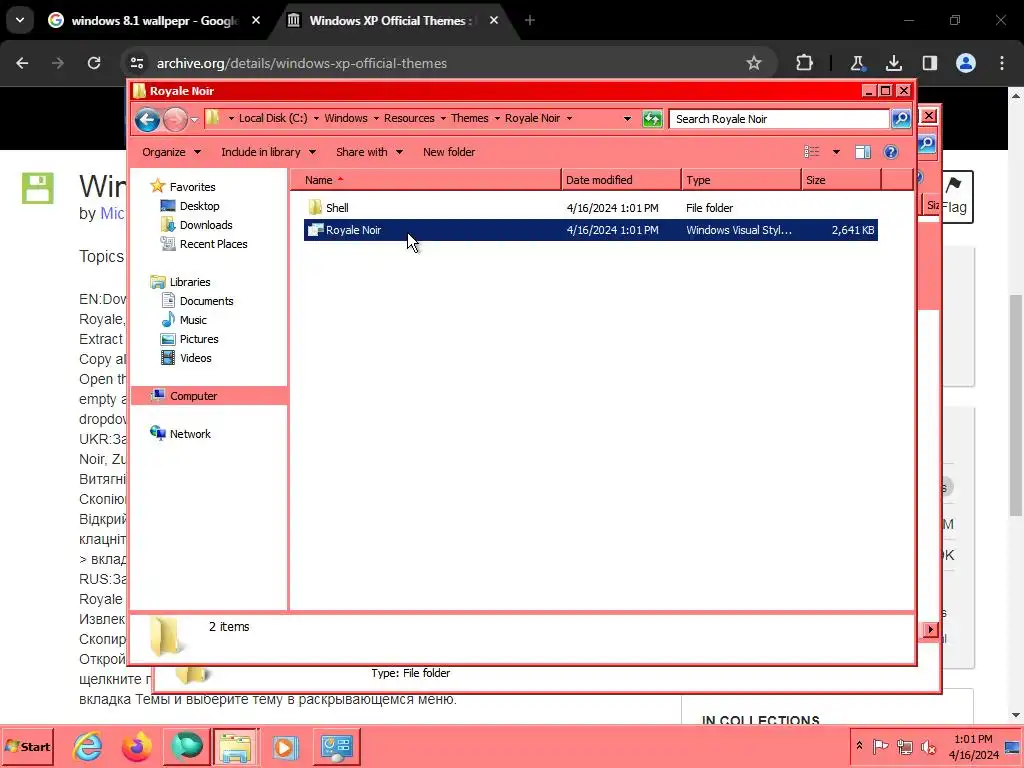The image size is (1024, 768).
Task: Refresh the Royale Noir folder view
Action: pos(652,119)
